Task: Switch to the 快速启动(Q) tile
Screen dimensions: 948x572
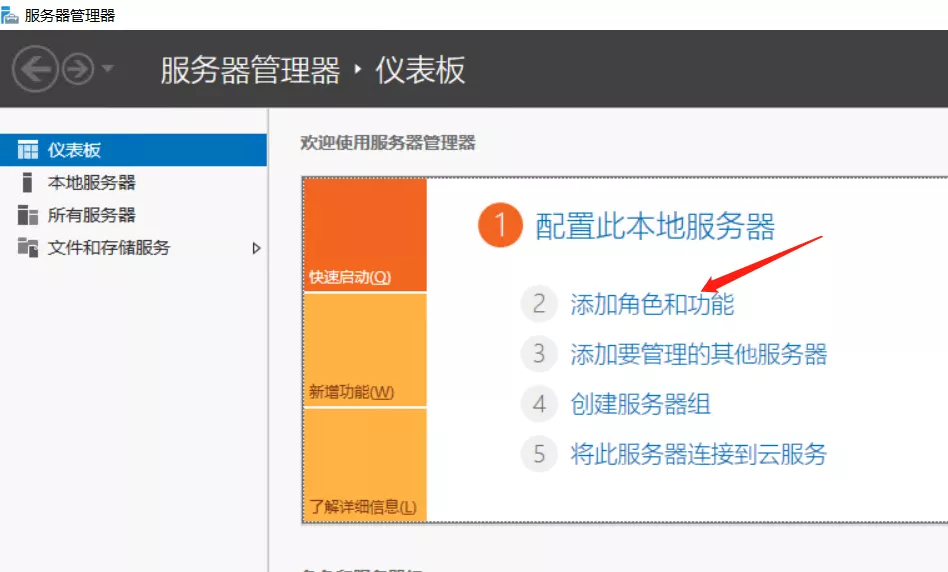Action: tap(364, 235)
